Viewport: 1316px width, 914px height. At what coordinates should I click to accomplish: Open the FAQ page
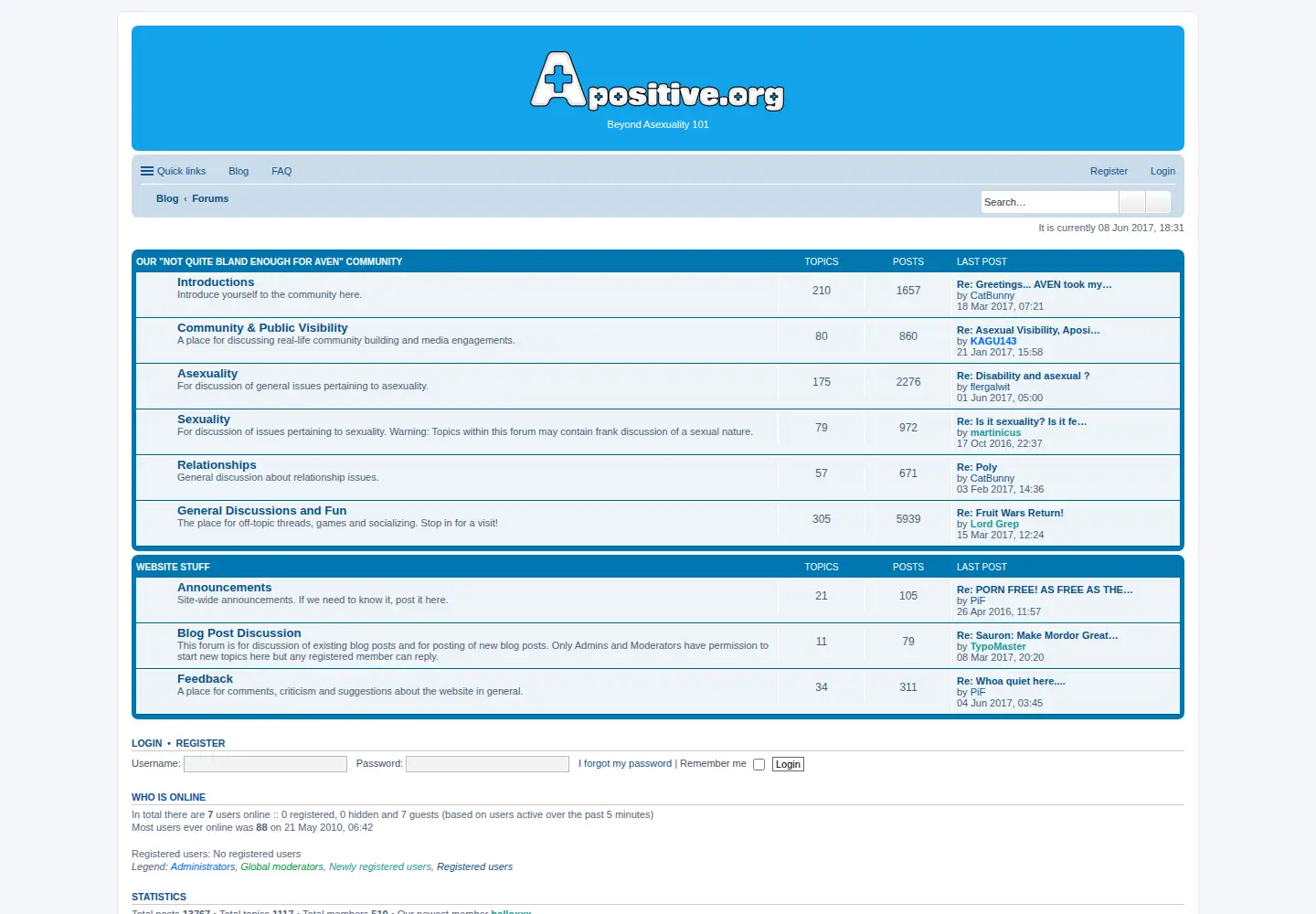281,171
